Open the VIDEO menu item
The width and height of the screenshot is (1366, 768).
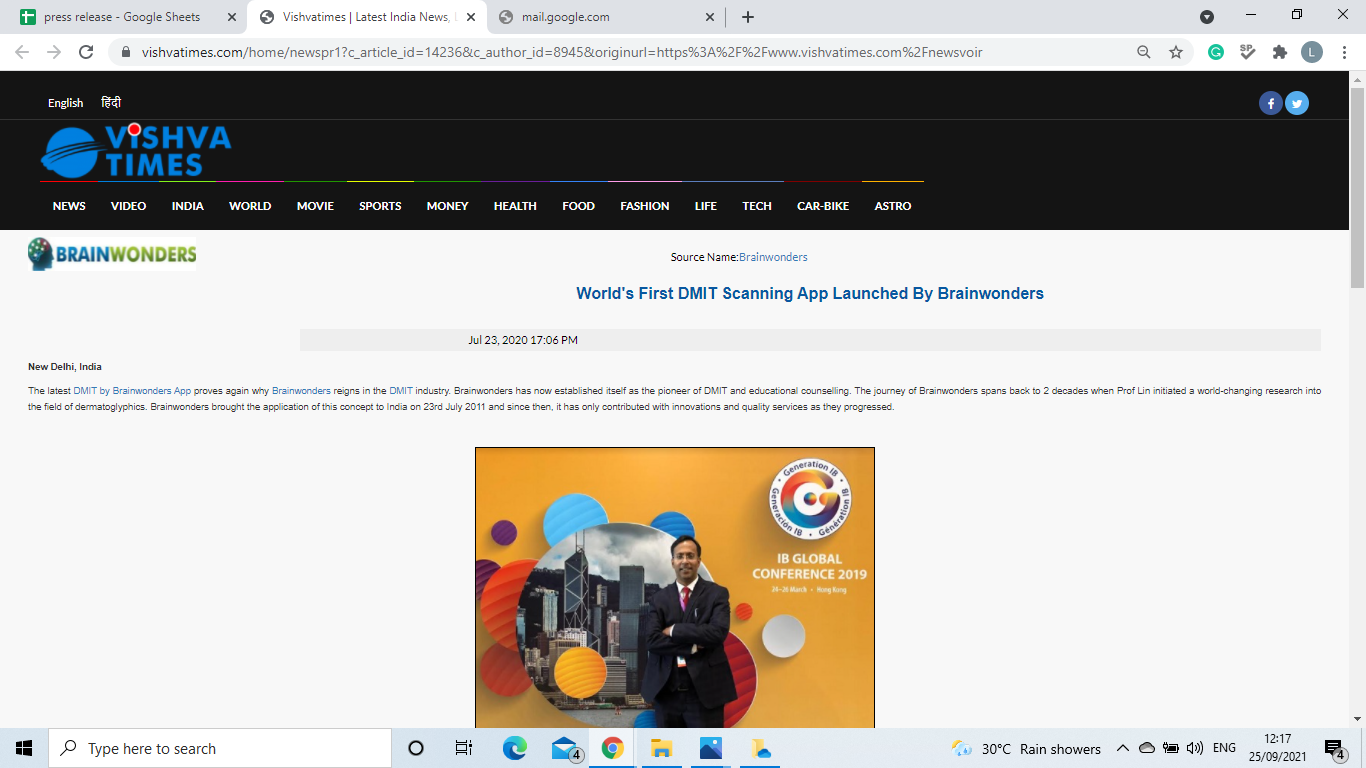tap(128, 206)
